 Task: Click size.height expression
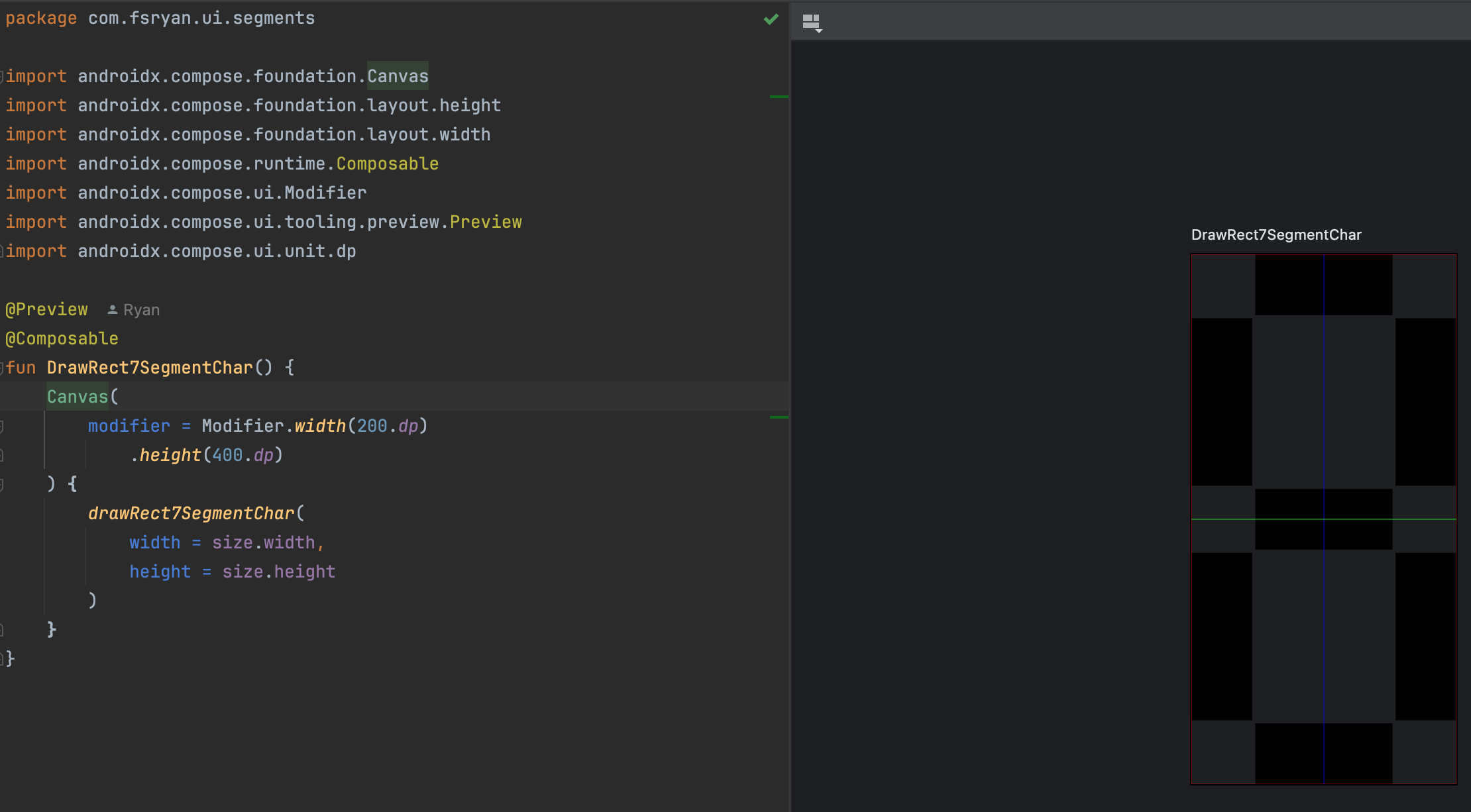tap(279, 572)
